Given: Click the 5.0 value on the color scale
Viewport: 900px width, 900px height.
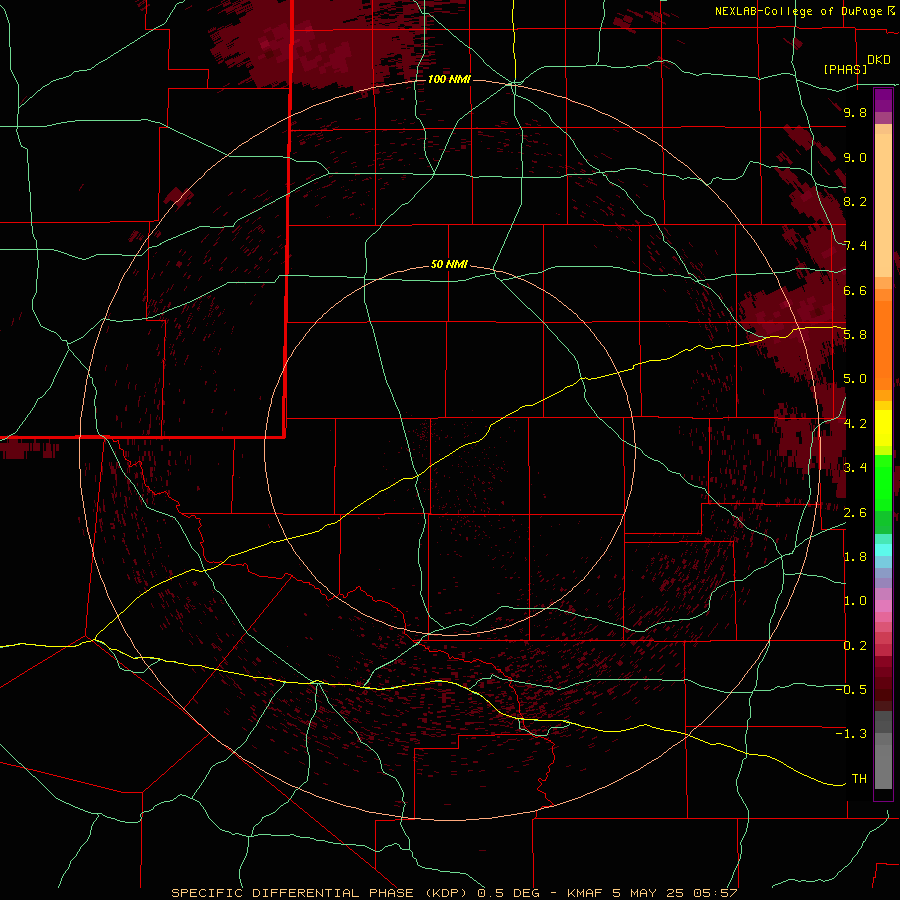Looking at the screenshot, I should tap(855, 379).
